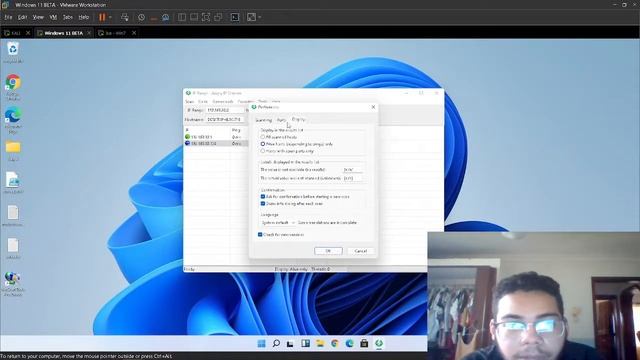Viewport: 640px width, 360px height.
Task: Switch to the Scanning tab in Preferences
Action: tap(264, 120)
